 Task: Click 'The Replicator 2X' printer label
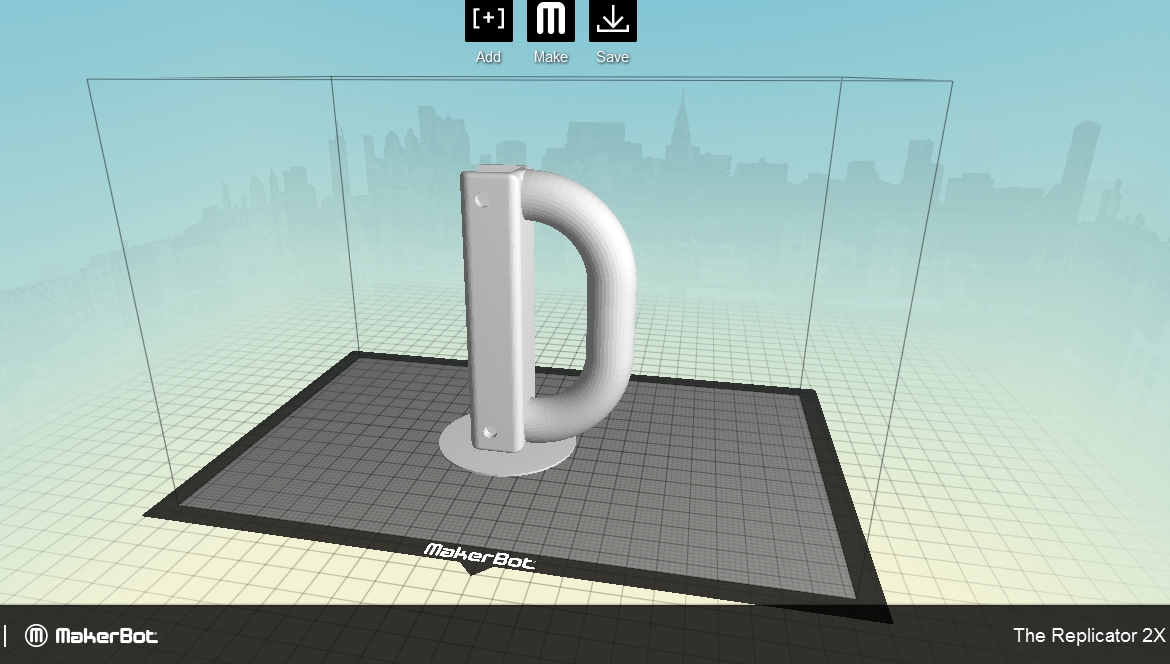pyautogui.click(x=1089, y=636)
